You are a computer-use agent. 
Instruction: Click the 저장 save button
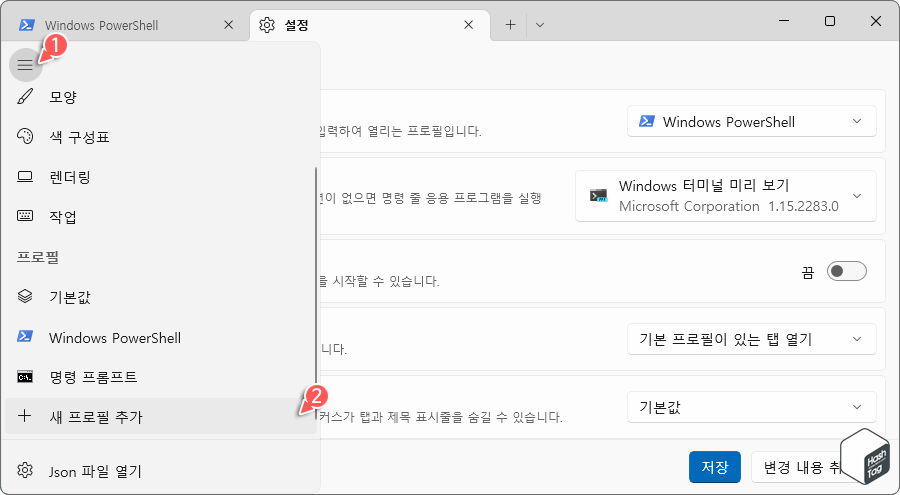tap(715, 467)
